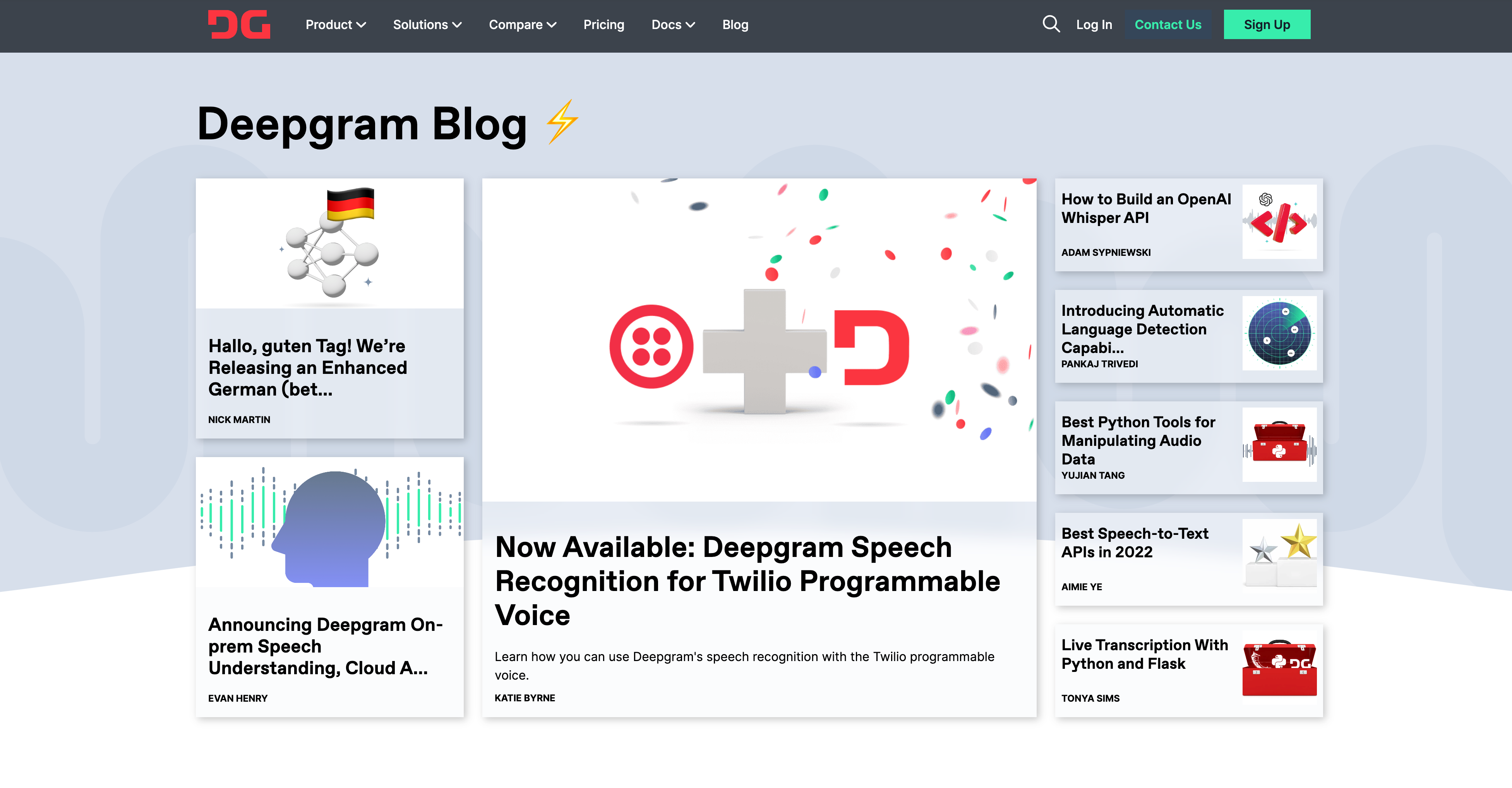The image size is (1512, 788).
Task: Open the Blog nav item
Action: [735, 25]
